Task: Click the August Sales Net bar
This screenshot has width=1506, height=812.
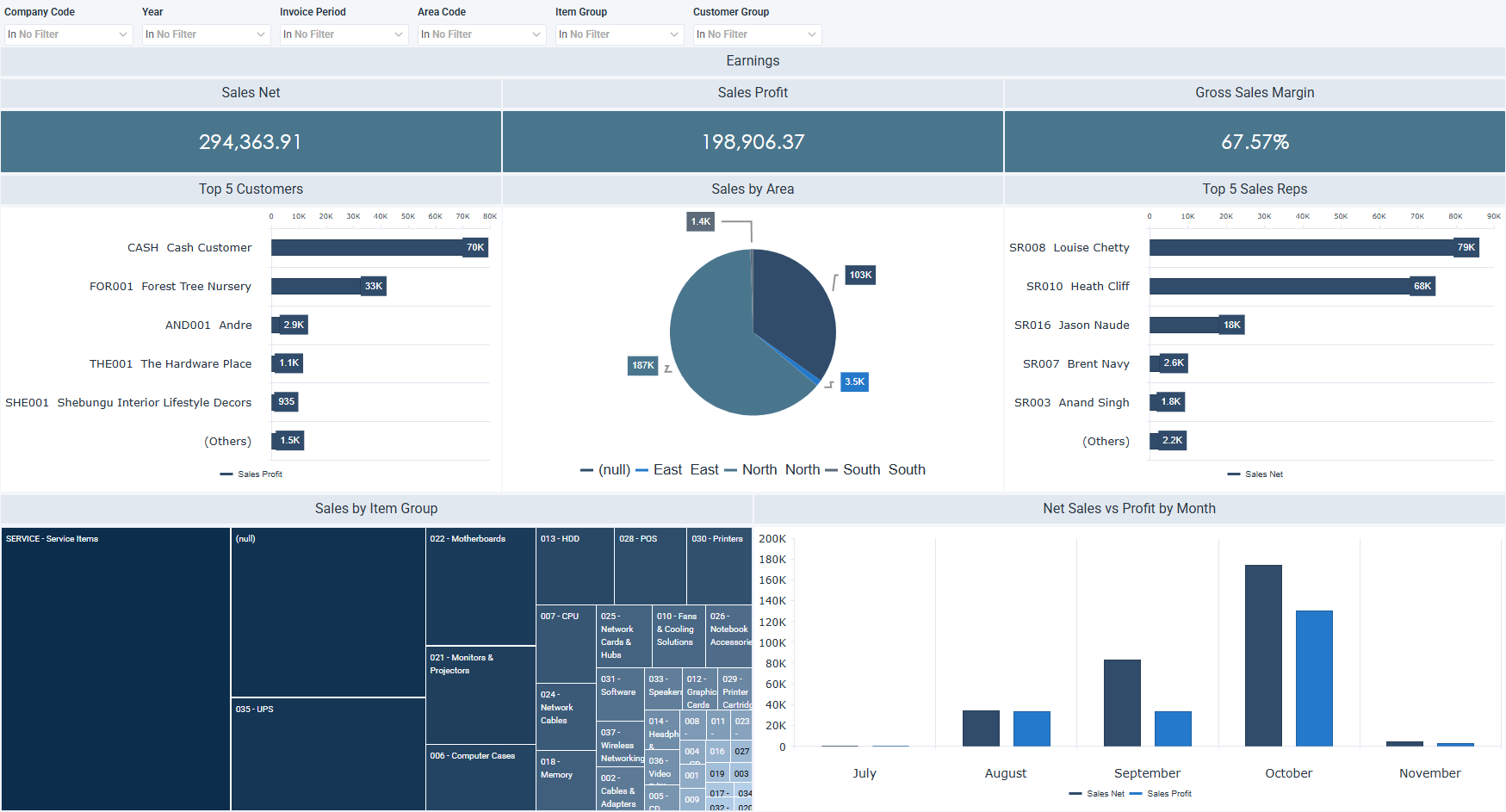Action: pyautogui.click(x=981, y=728)
